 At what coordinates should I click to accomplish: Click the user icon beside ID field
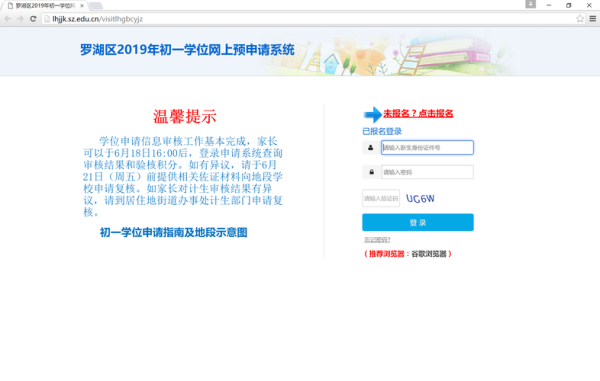click(x=370, y=148)
